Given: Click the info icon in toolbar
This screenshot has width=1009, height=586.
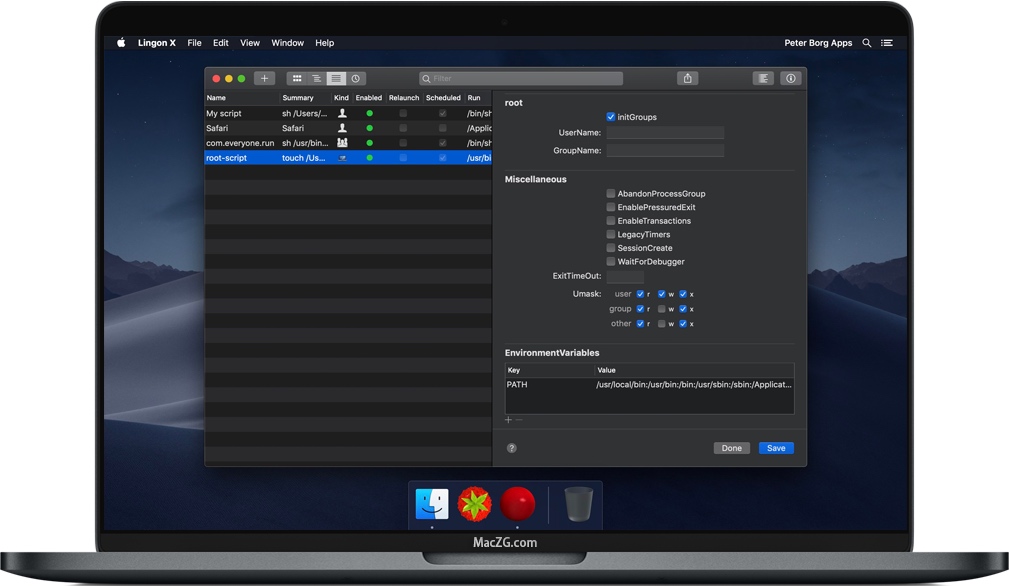Looking at the screenshot, I should (790, 78).
